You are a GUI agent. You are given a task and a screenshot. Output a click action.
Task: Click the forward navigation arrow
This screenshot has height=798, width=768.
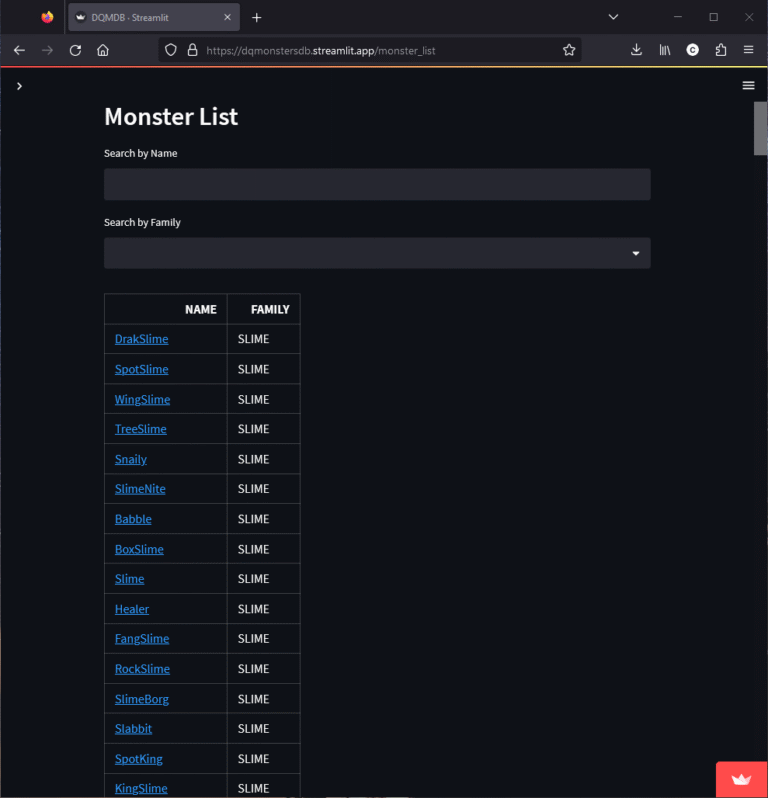(x=47, y=50)
